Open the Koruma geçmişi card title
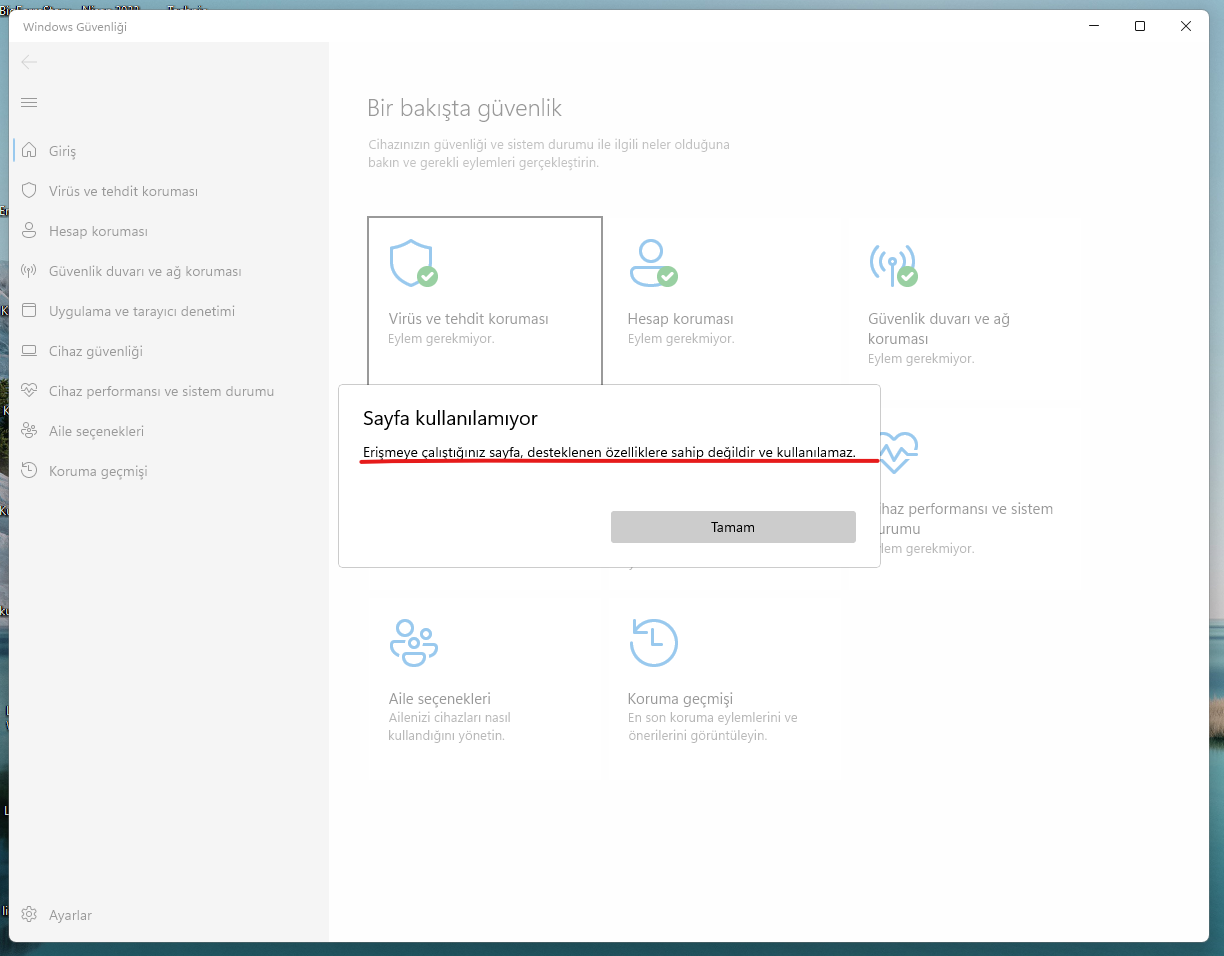The width and height of the screenshot is (1224, 956). tap(680, 699)
